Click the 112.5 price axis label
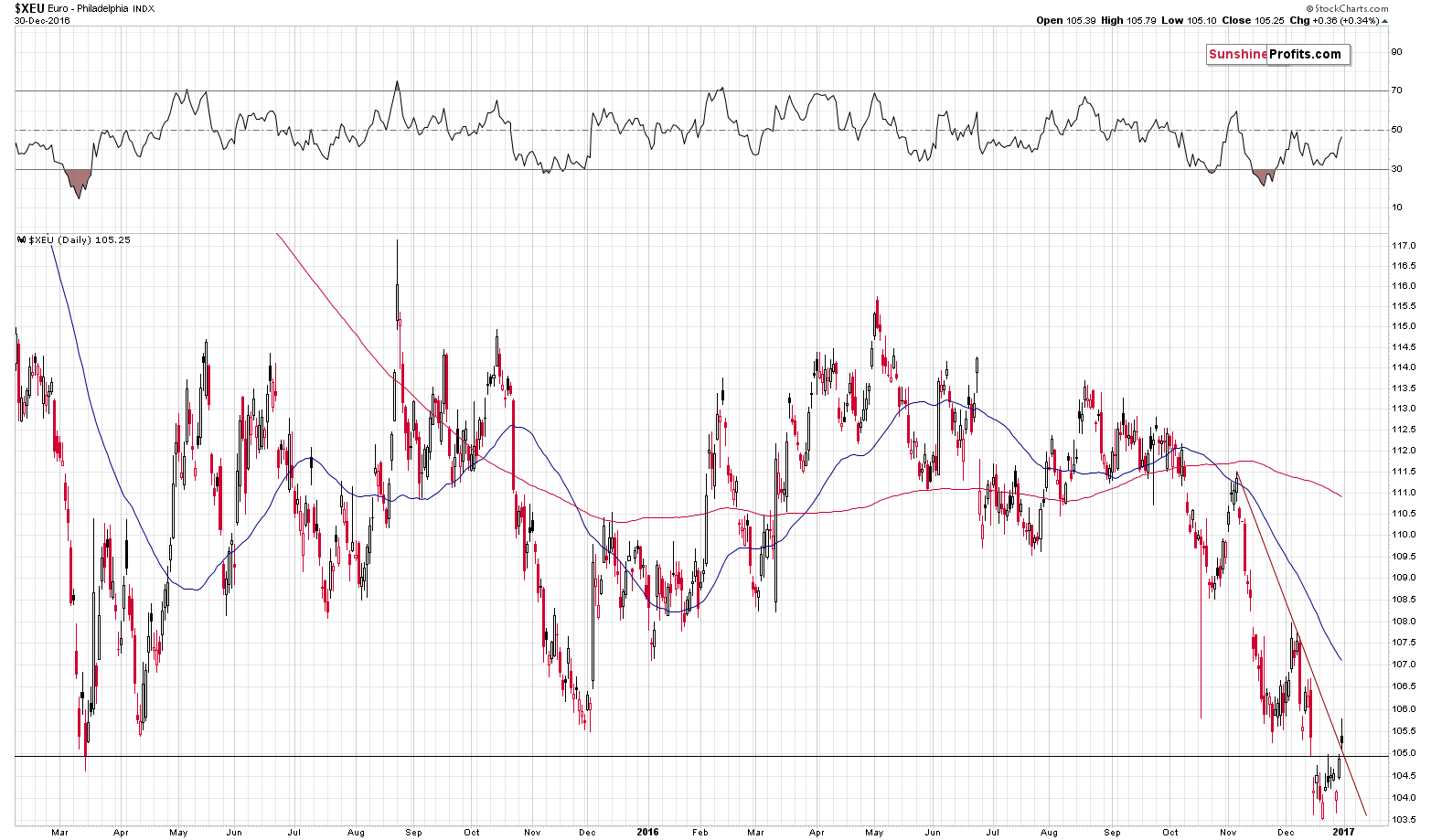 (x=1404, y=430)
